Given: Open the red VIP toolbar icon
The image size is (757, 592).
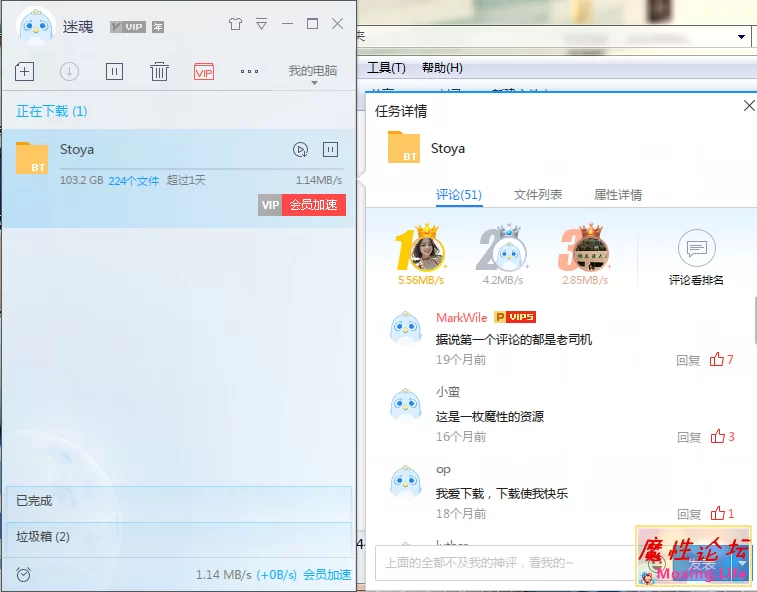Looking at the screenshot, I should point(204,72).
